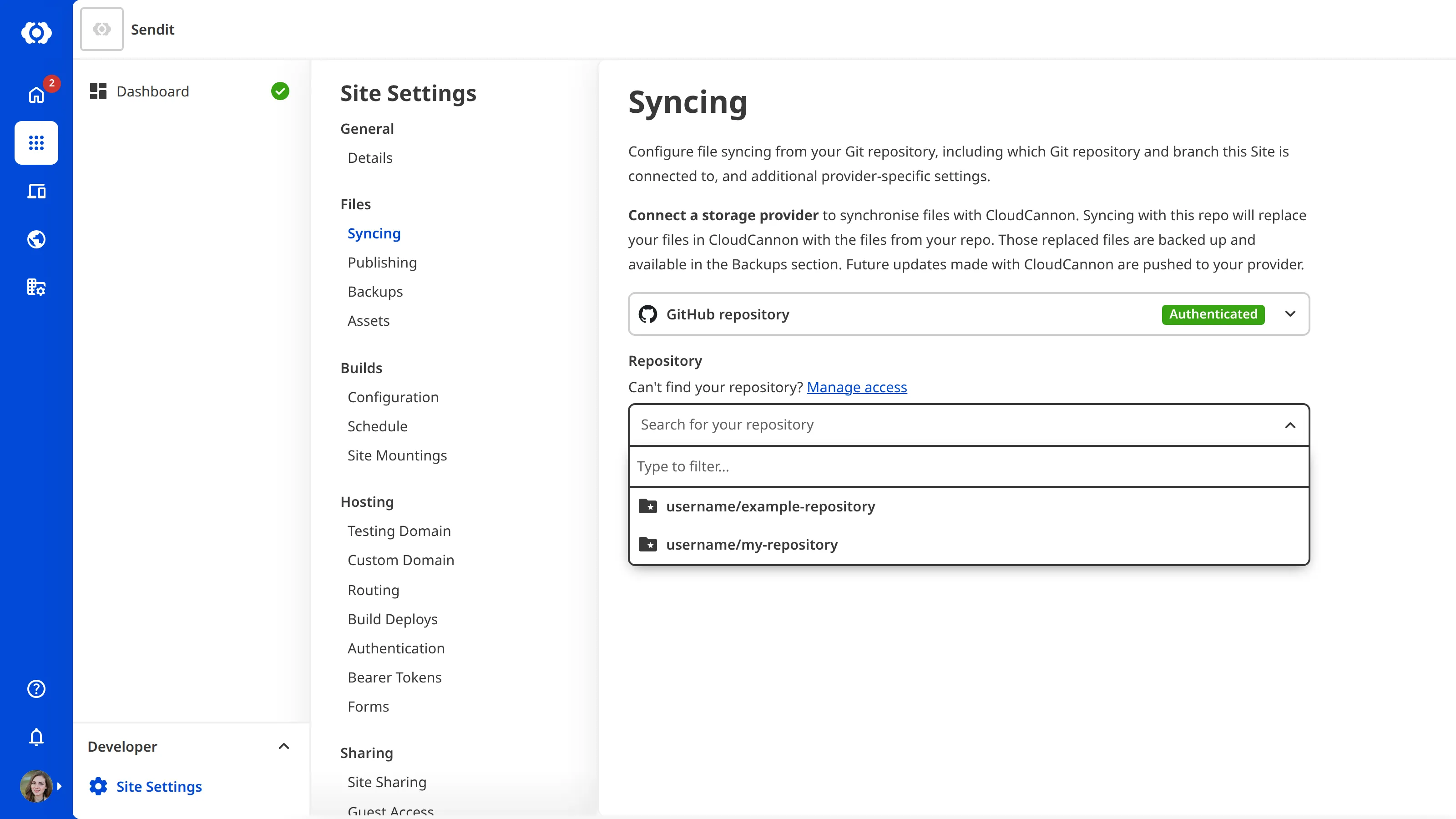Image resolution: width=1456 pixels, height=819 pixels.
Task: Open the devices sidebar icon
Action: 36,191
